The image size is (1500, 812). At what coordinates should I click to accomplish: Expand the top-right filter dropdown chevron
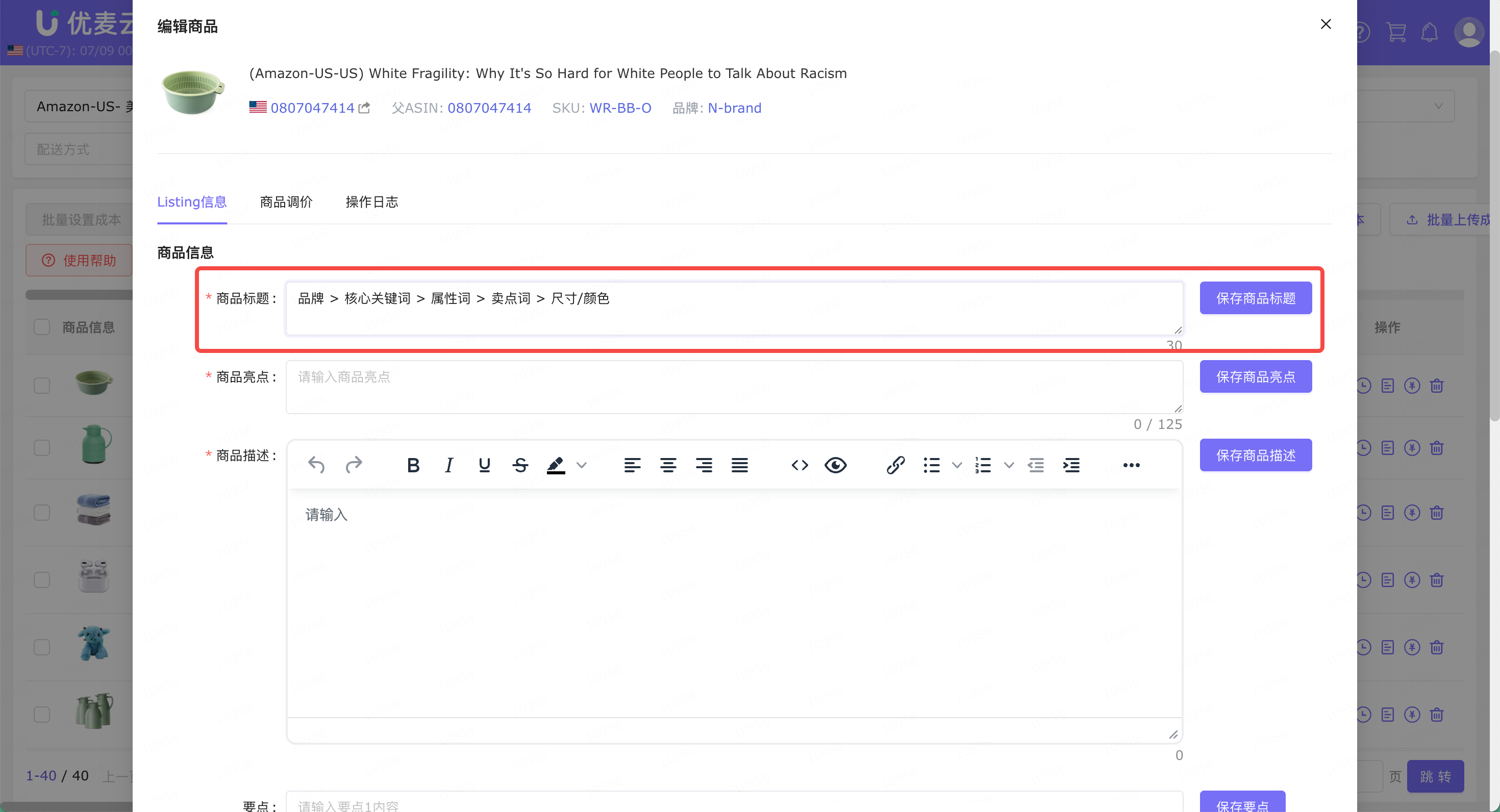point(1439,107)
